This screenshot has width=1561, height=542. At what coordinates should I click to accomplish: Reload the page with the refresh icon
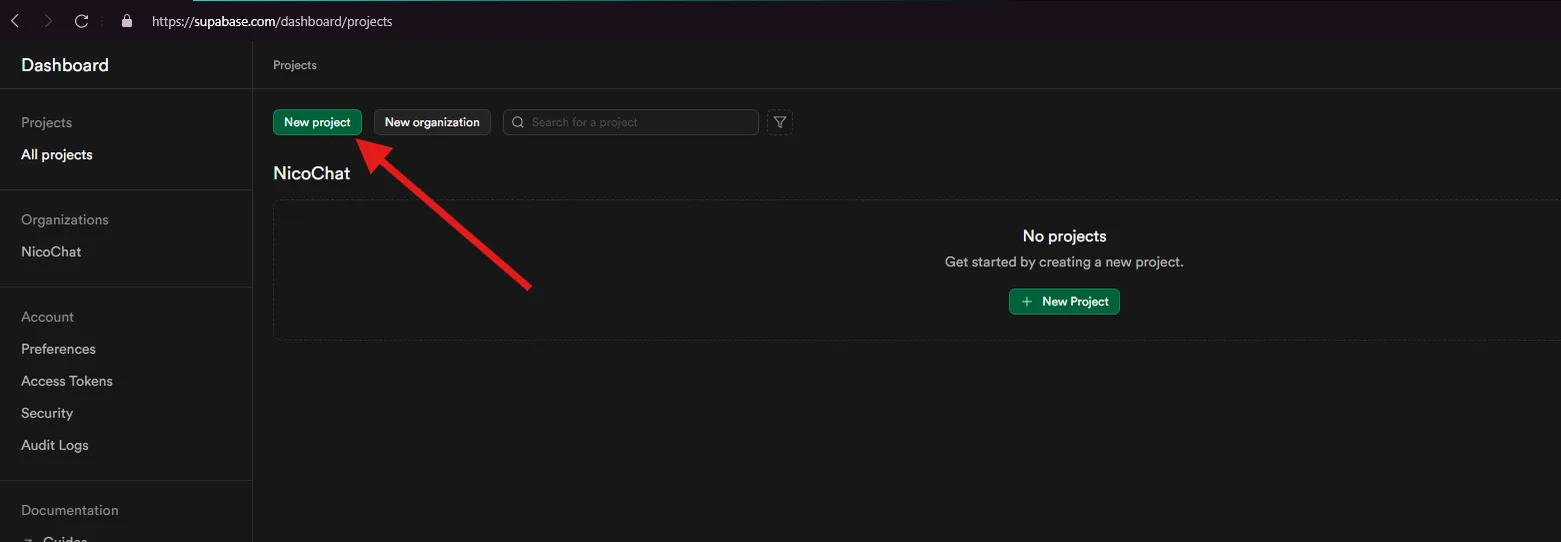pyautogui.click(x=82, y=20)
